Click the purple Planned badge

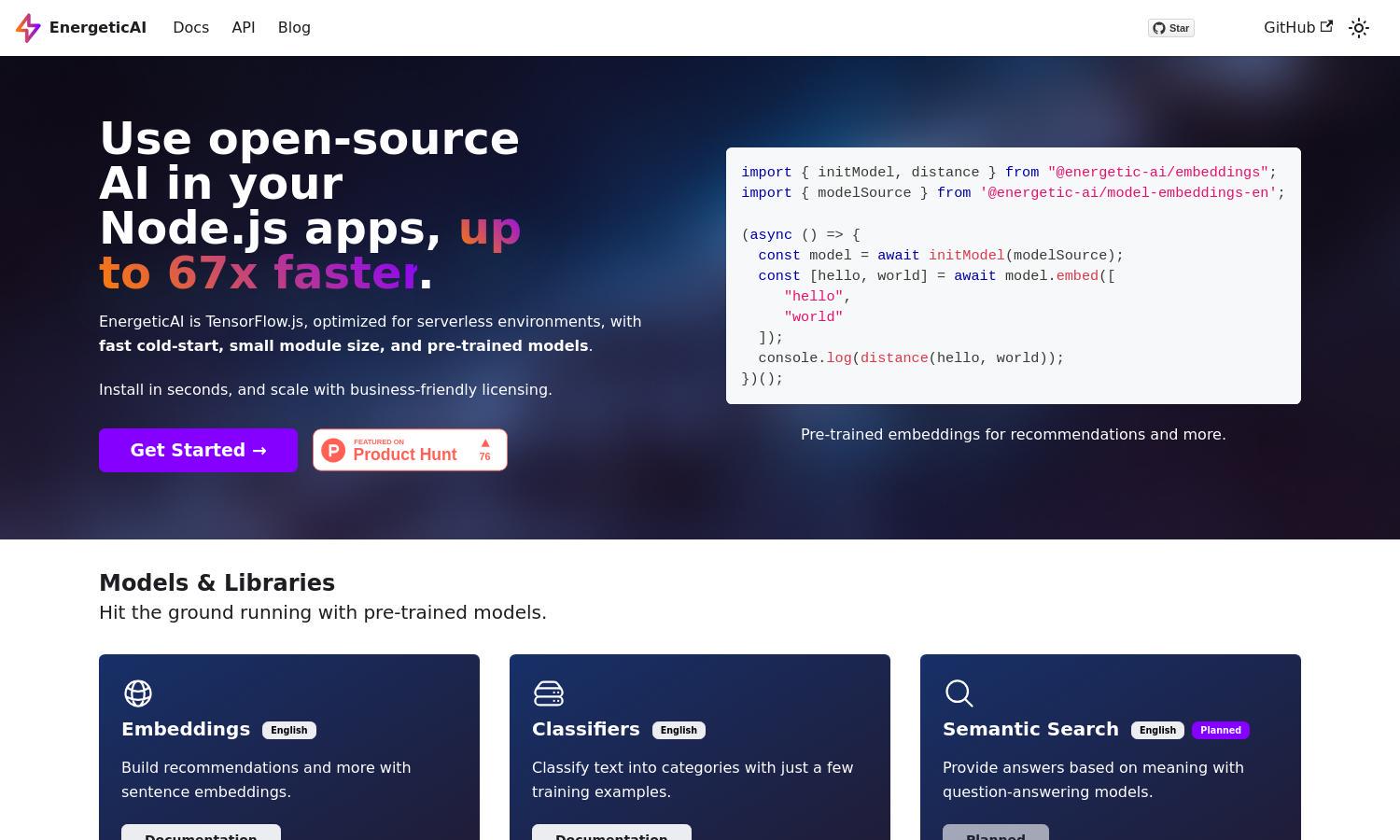point(1221,730)
